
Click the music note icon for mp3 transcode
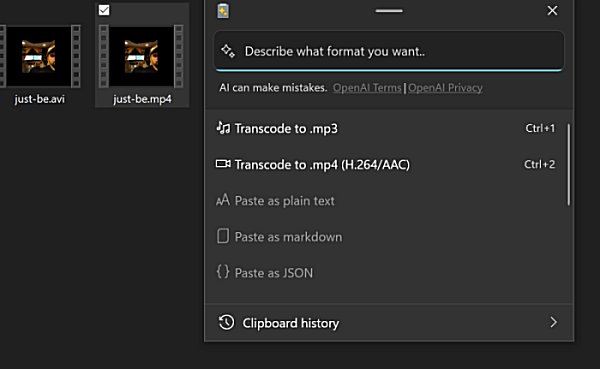pyautogui.click(x=223, y=128)
